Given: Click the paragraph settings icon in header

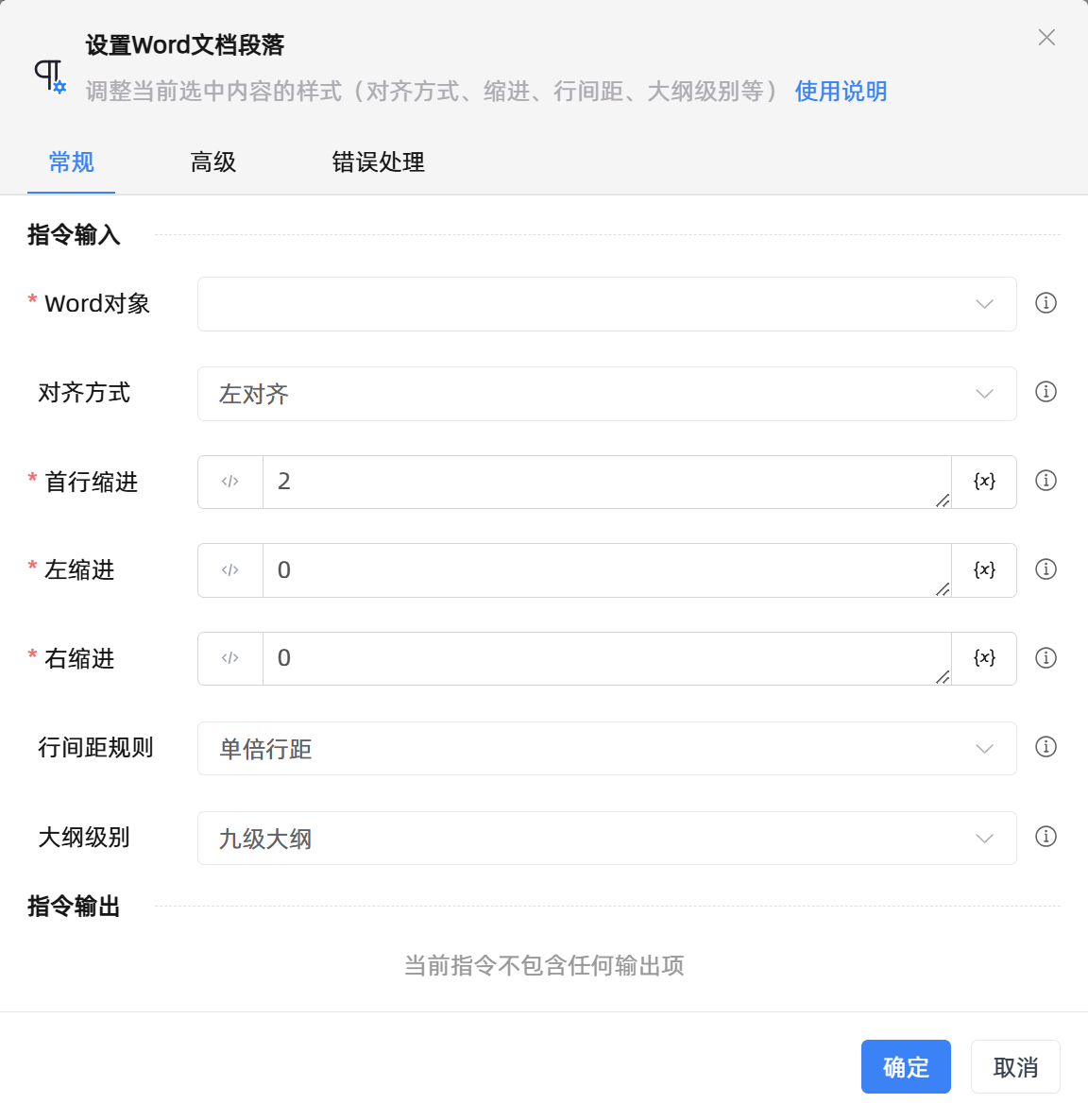Looking at the screenshot, I should pos(50,76).
